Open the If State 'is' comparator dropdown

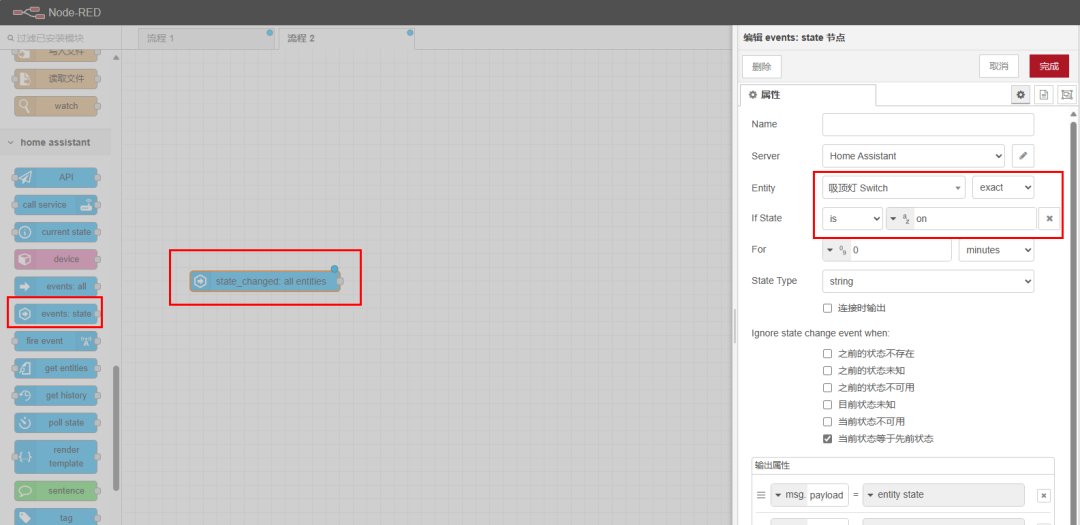[x=852, y=218]
